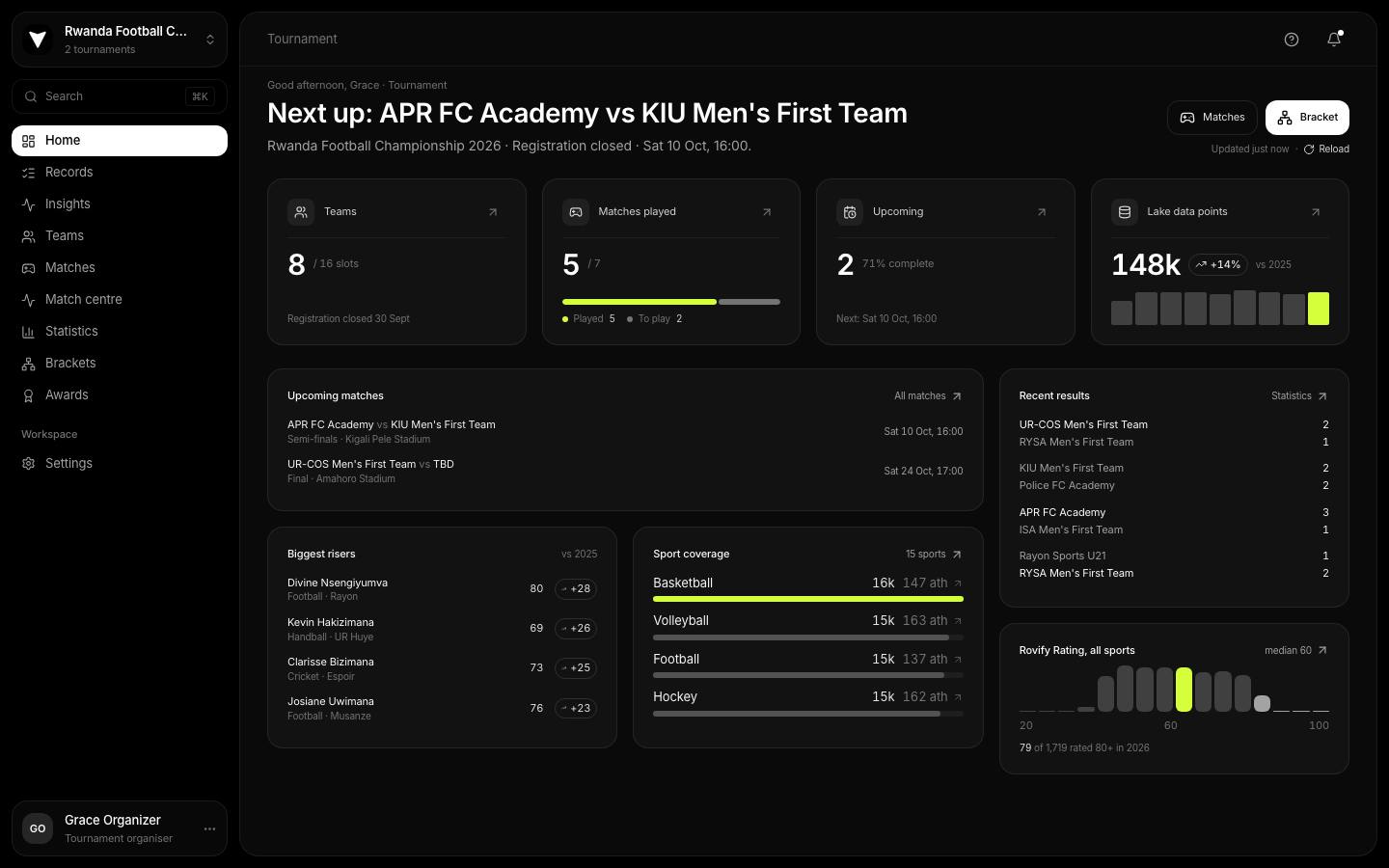Open Awards in the sidebar

pos(120,395)
